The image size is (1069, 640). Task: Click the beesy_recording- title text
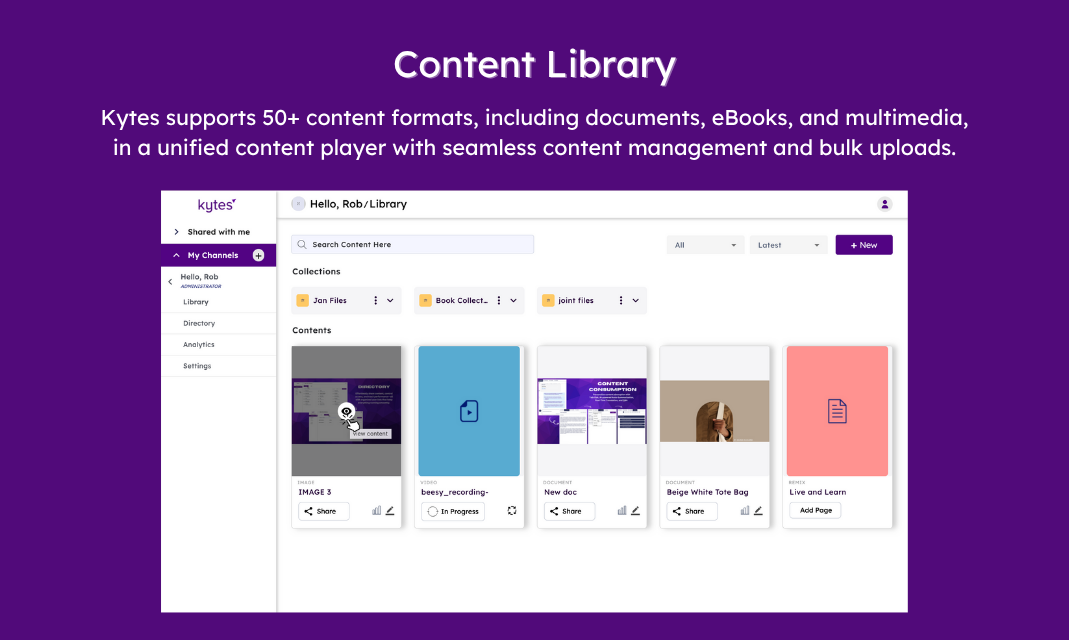tap(455, 492)
